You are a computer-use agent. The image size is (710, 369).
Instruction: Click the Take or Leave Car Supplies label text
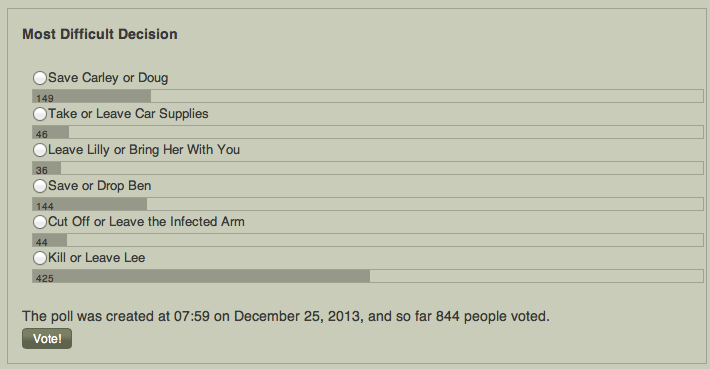(x=128, y=114)
